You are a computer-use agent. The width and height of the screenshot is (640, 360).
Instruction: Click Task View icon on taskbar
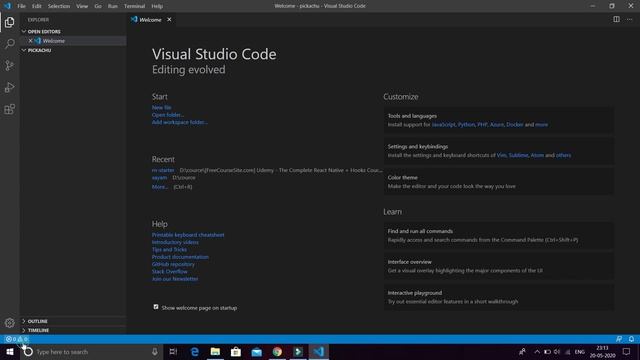click(x=173, y=351)
